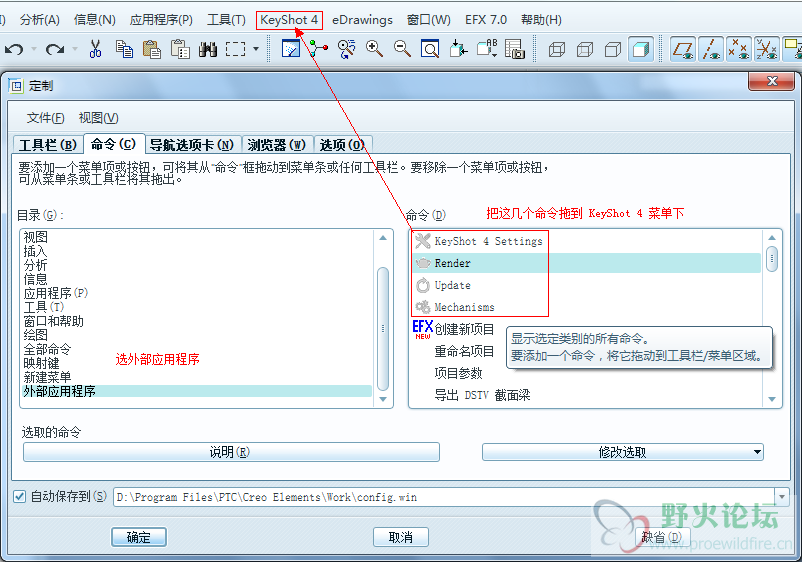
Task: Click the Undo arrow icon
Action: click(14, 49)
